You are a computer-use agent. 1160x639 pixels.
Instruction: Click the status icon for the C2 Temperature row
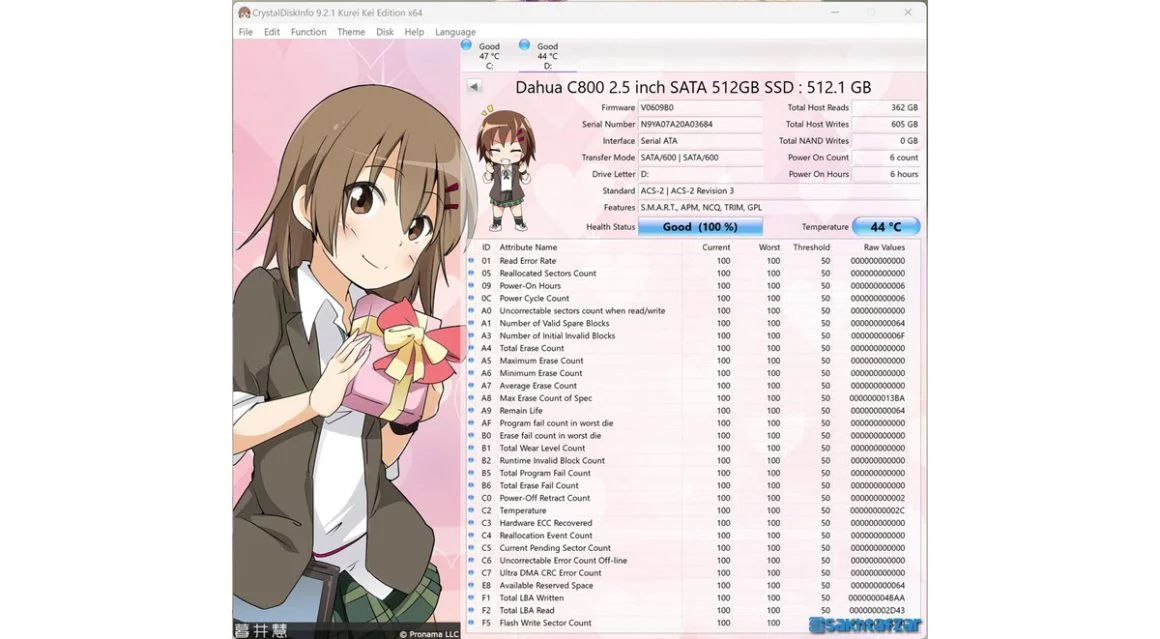471,510
